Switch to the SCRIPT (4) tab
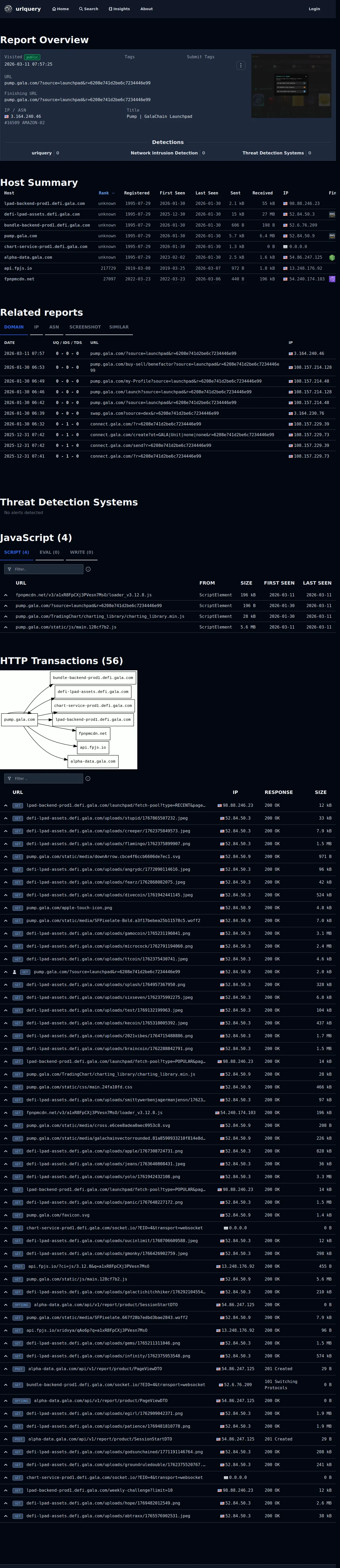This screenshot has width=340, height=1568. click(x=16, y=552)
